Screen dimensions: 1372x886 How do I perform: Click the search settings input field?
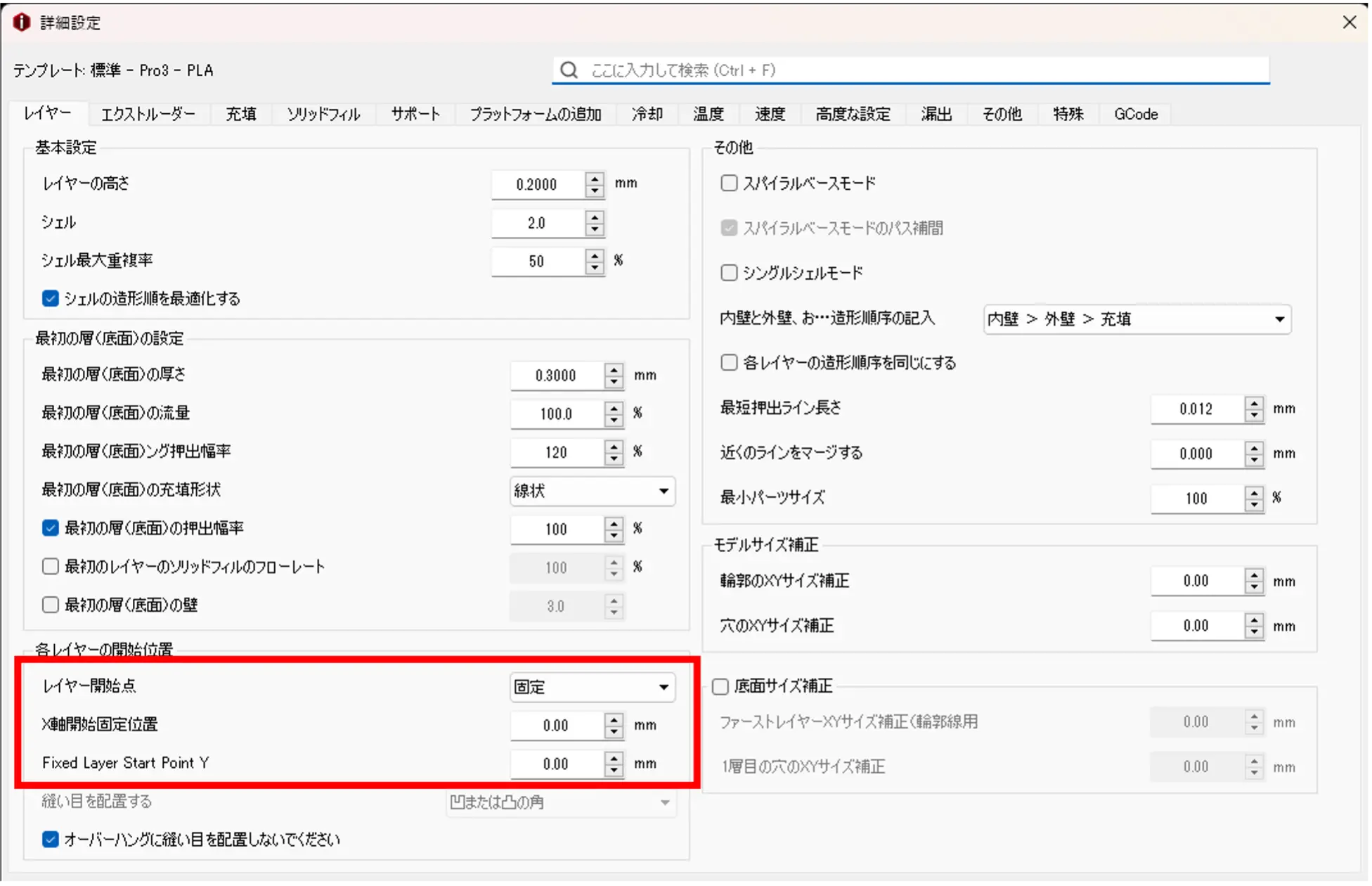[x=914, y=70]
